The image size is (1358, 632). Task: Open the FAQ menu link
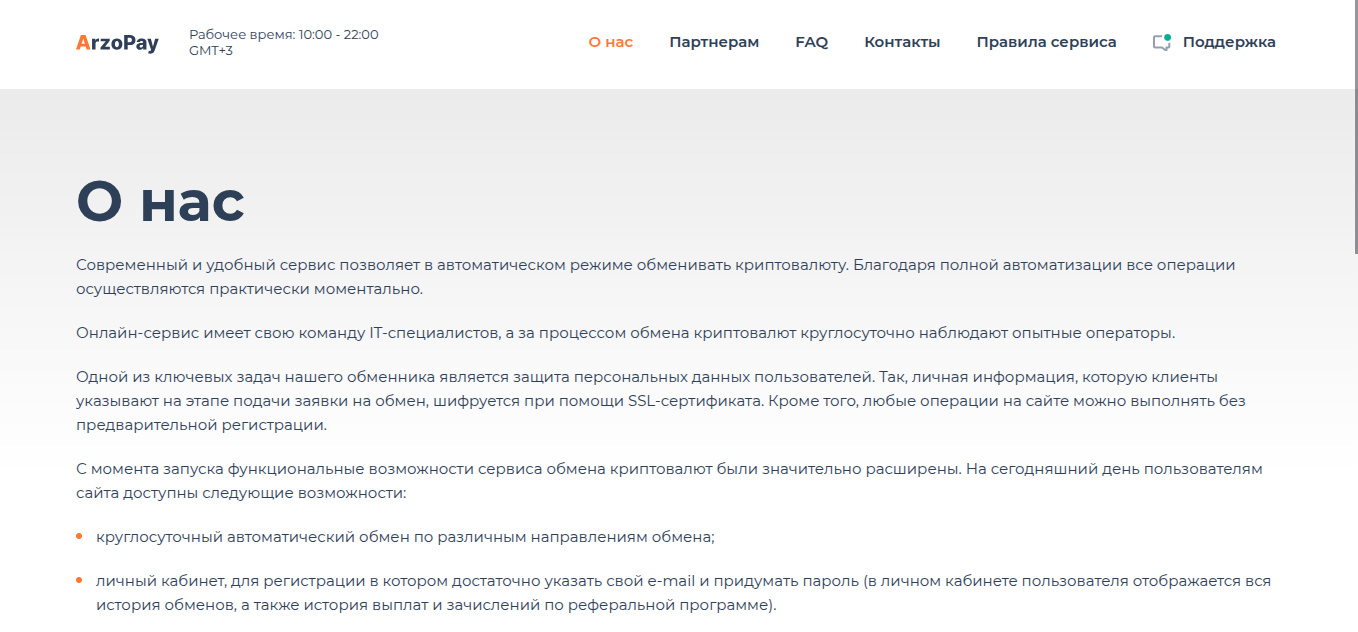(811, 42)
